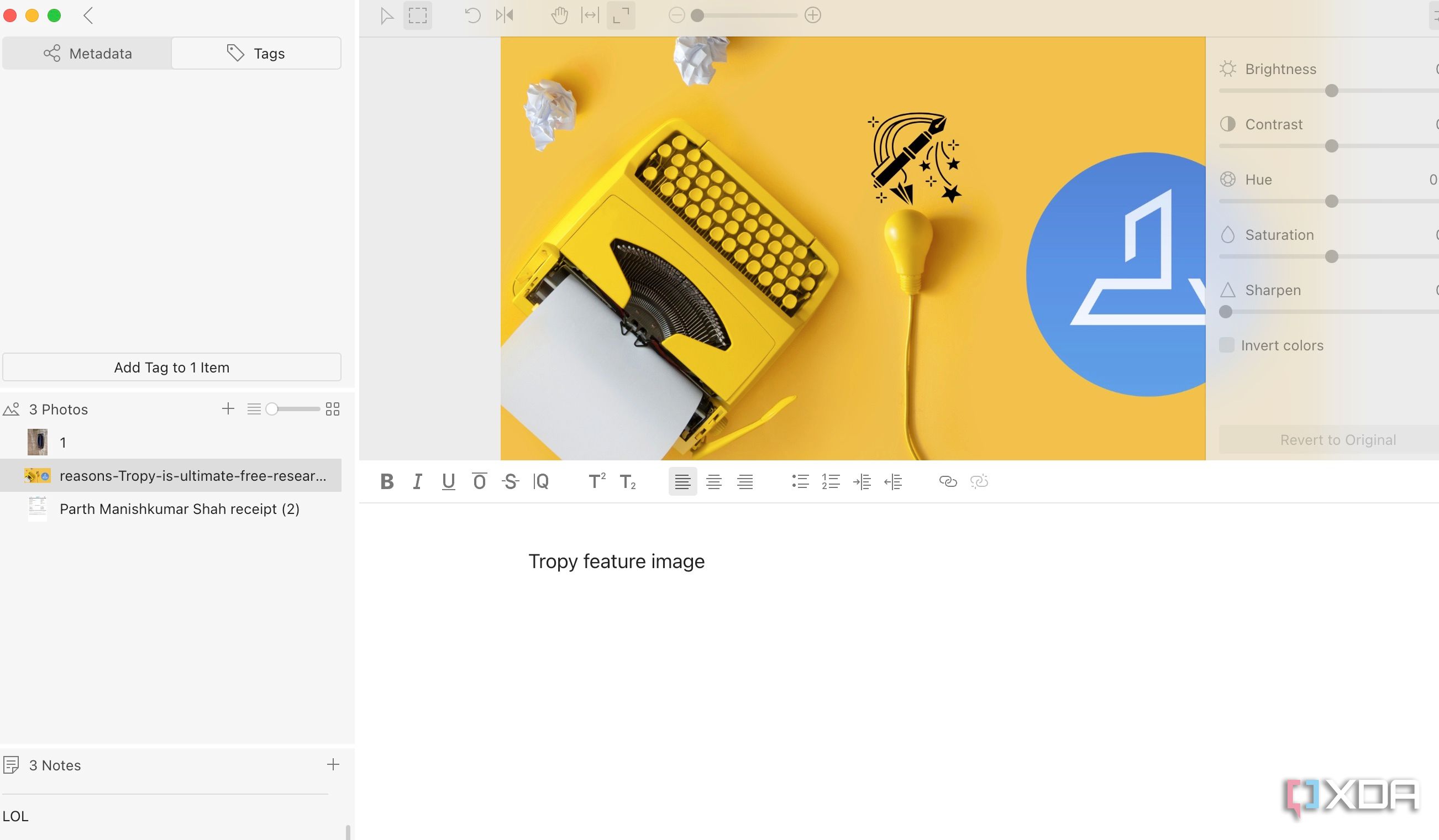This screenshot has height=840, width=1439.
Task: Center the note text
Action: (x=714, y=481)
